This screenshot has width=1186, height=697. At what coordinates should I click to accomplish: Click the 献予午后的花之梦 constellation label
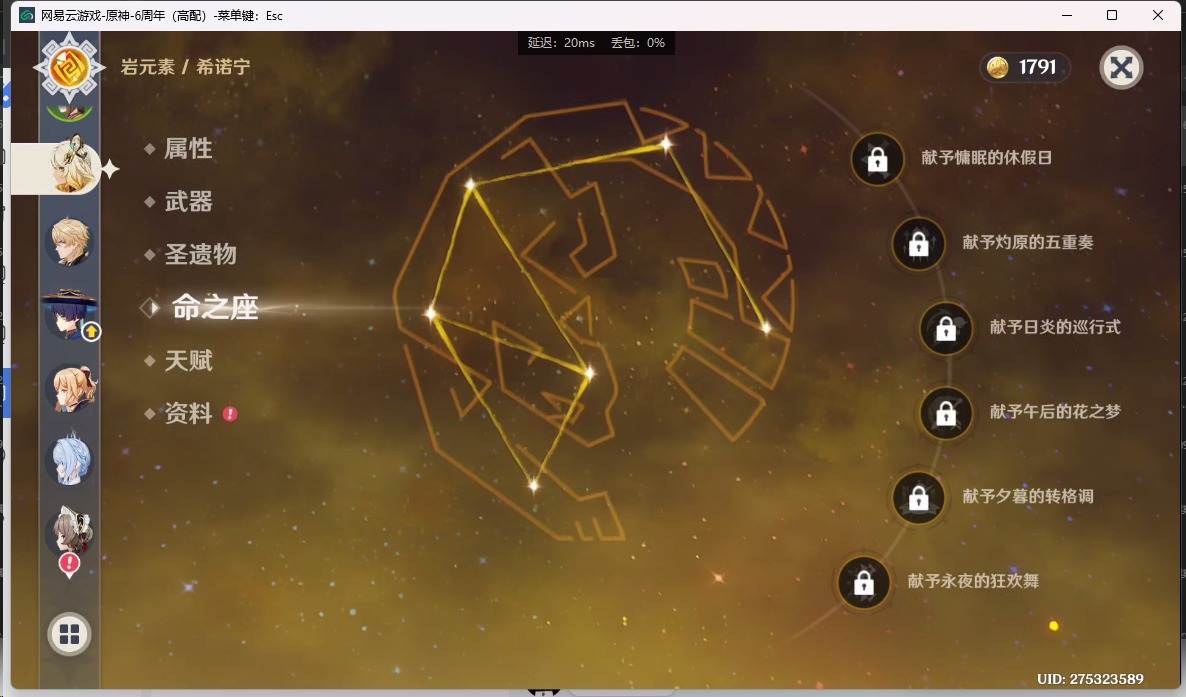coord(1055,412)
